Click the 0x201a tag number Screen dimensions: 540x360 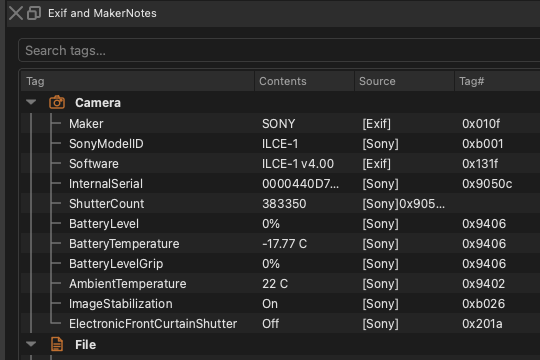(482, 323)
